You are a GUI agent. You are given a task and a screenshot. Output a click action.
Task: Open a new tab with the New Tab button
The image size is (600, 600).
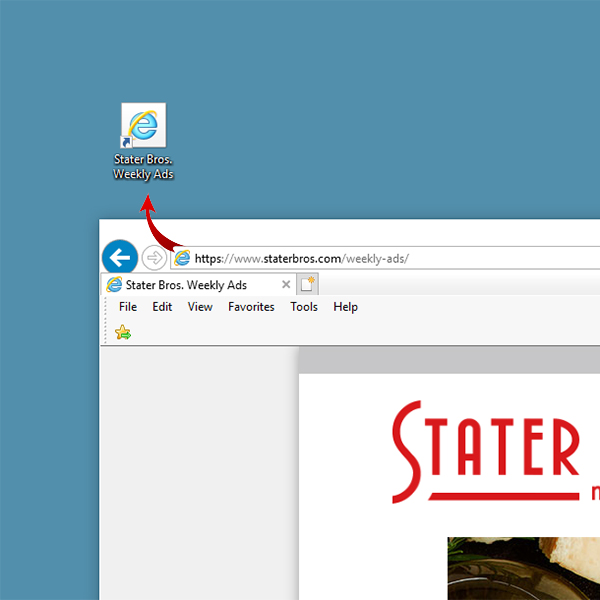point(308,284)
